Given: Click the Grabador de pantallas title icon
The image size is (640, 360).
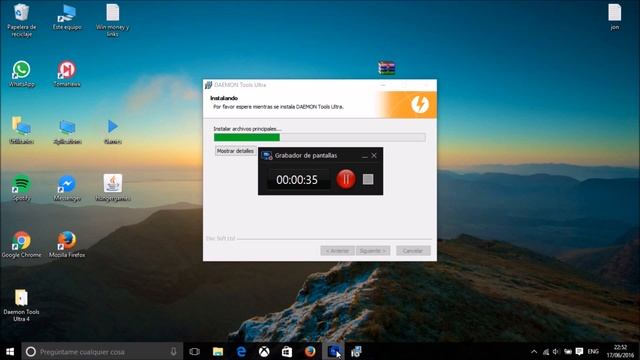Looking at the screenshot, I should 267,156.
